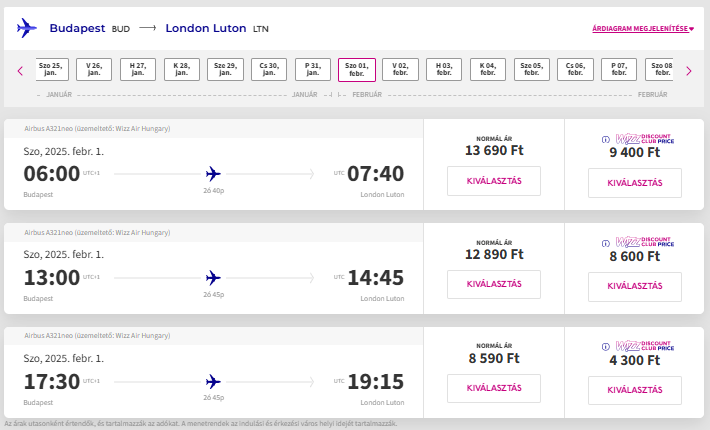Choose discount club 4 300 Ft Kiválasztás

click(x=635, y=391)
